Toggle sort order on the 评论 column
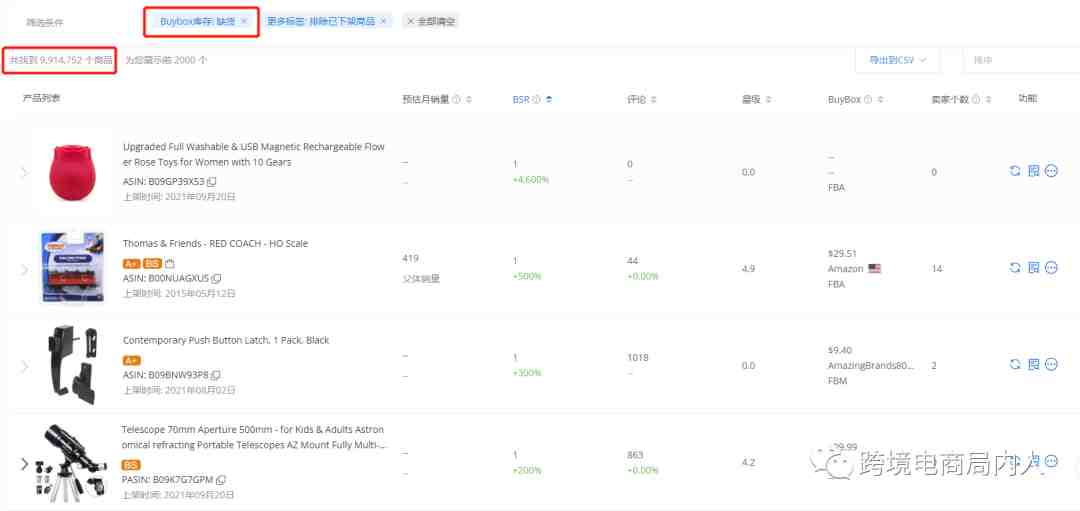 pos(655,99)
